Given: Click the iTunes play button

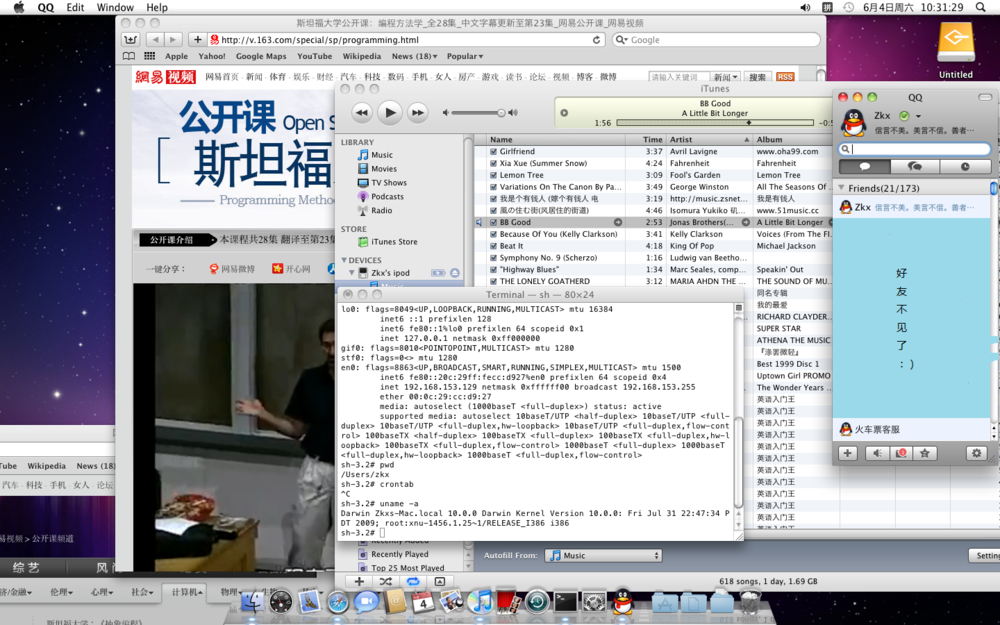Looking at the screenshot, I should tap(390, 113).
